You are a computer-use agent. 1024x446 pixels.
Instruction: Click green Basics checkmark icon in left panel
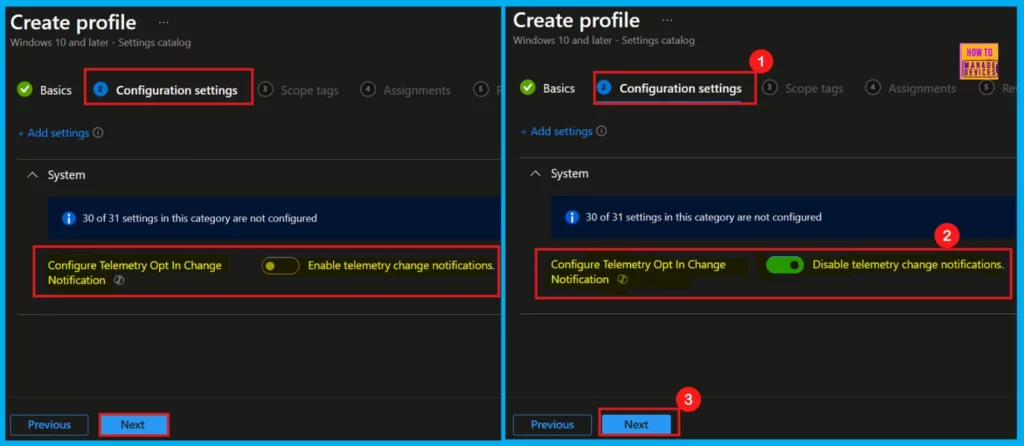point(25,89)
